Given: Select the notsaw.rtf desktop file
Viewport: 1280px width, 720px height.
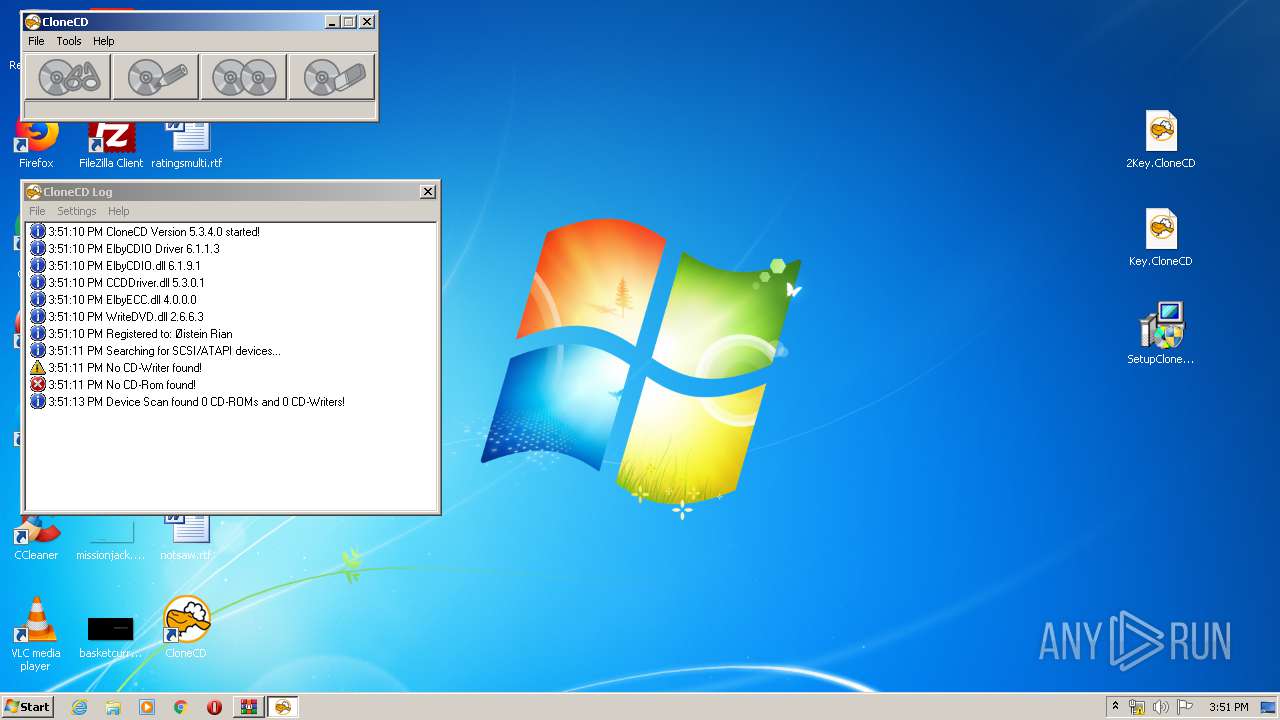Looking at the screenshot, I should click(186, 539).
